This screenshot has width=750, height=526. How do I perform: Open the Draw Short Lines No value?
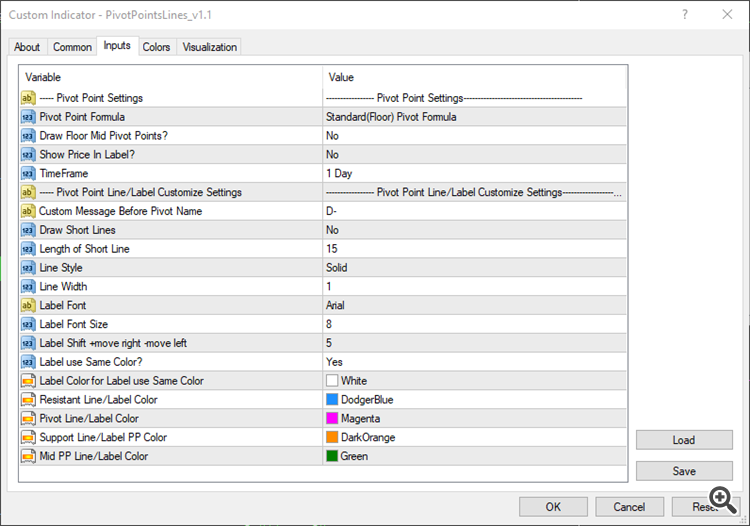pyautogui.click(x=474, y=230)
